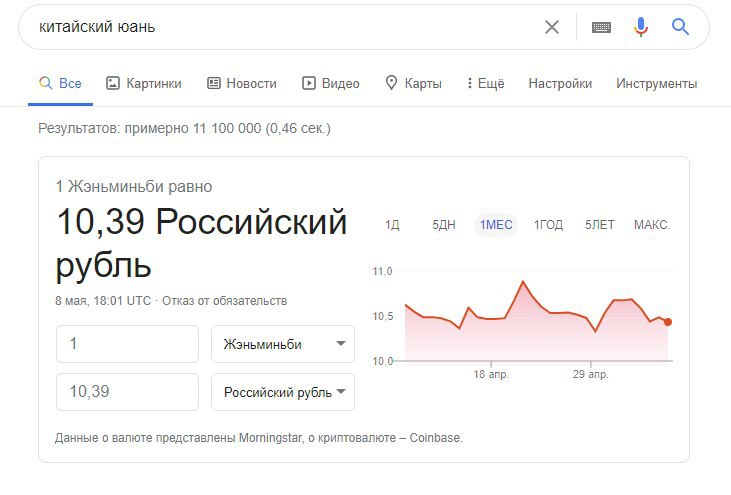Image resolution: width=731 pixels, height=495 pixels.
Task: Open Настройки search settings
Action: (560, 83)
